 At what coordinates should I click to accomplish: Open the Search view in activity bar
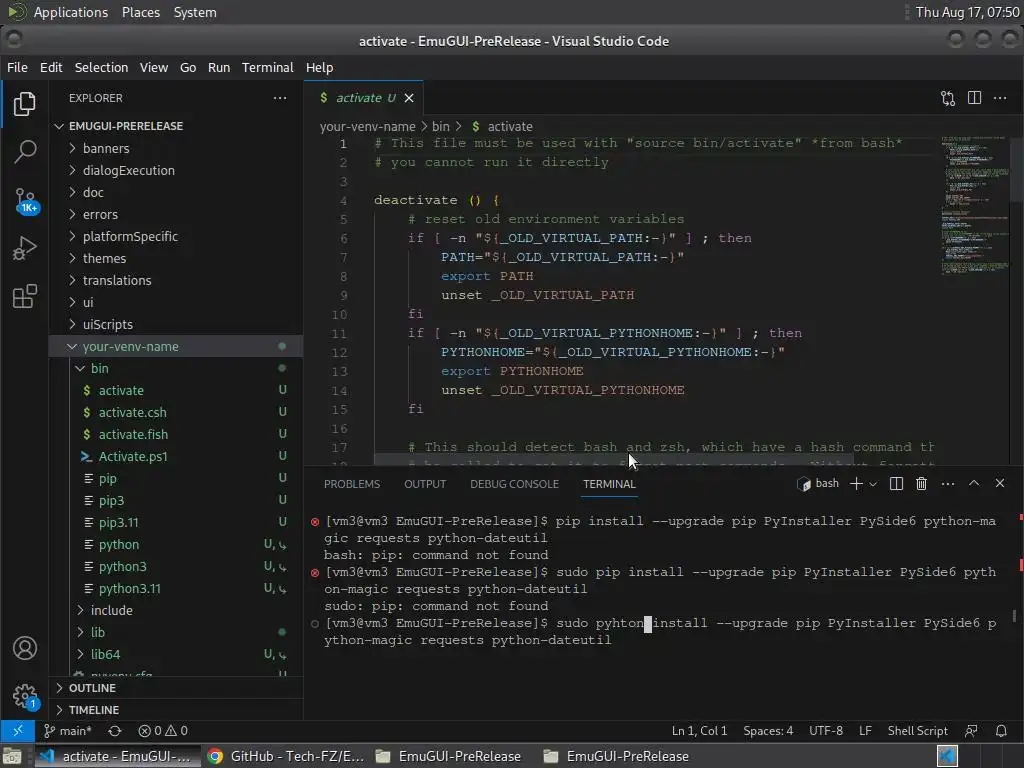[25, 152]
